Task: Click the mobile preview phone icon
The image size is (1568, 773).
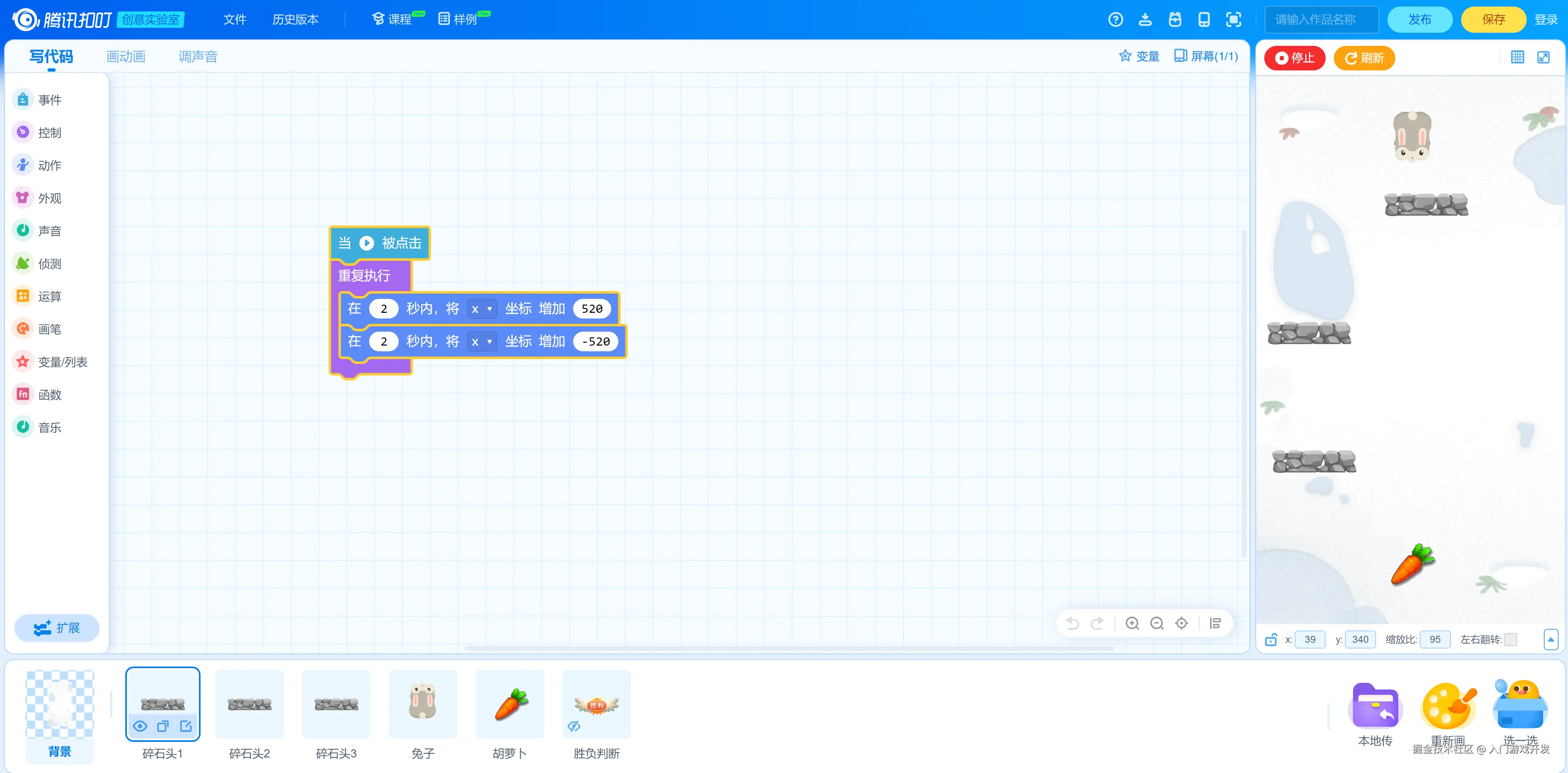Action: point(1204,20)
